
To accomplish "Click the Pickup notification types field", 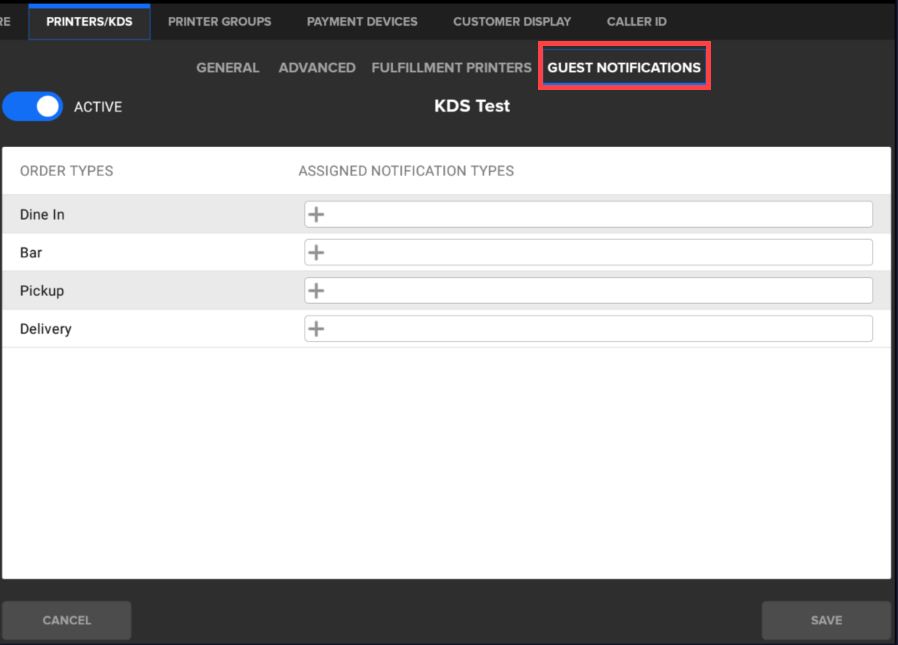I will pyautogui.click(x=600, y=290).
